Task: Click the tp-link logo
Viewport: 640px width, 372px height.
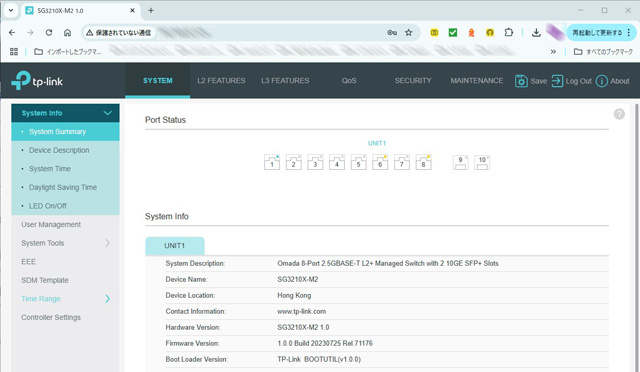Action: (37, 80)
